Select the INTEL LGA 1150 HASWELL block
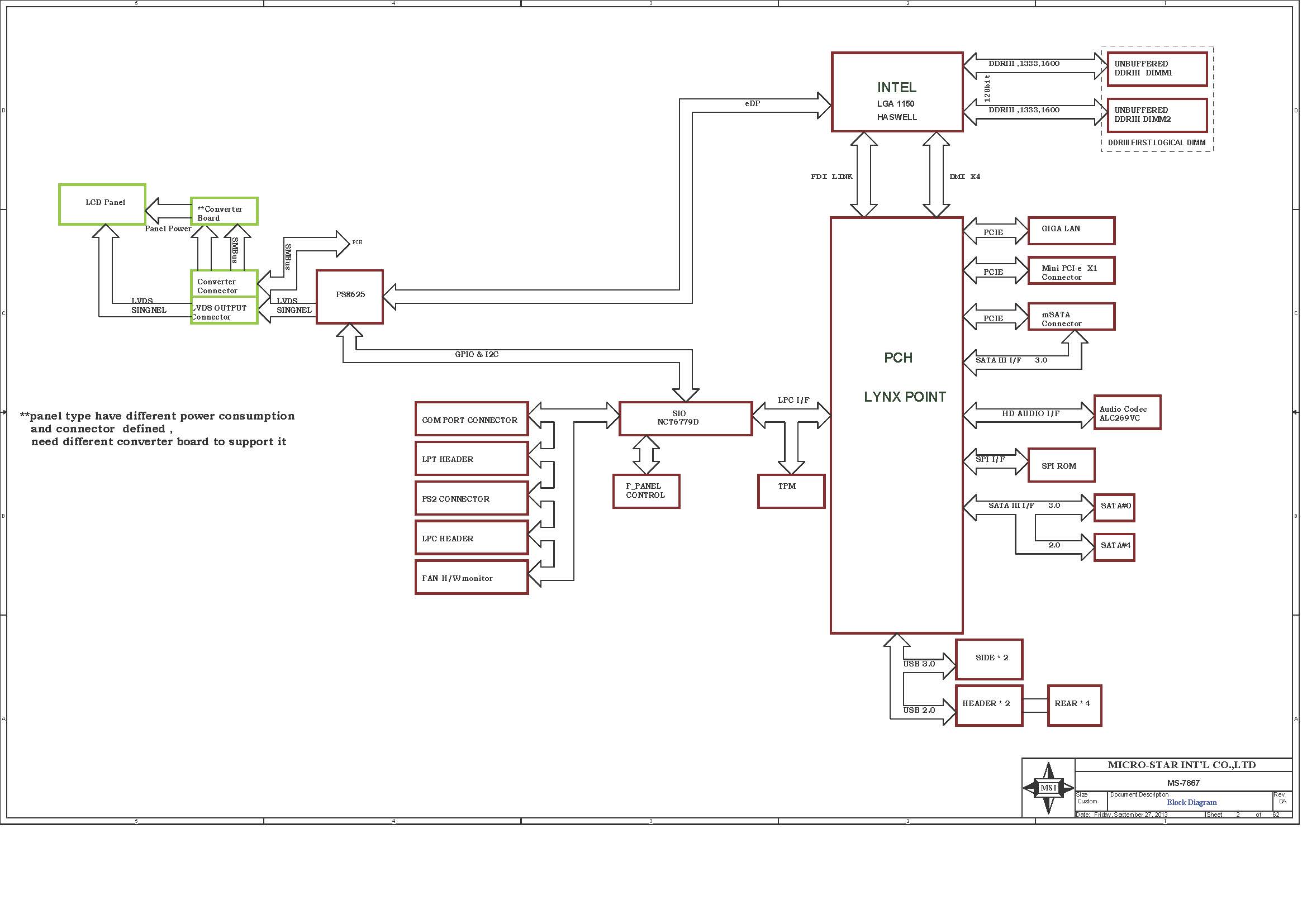The height and width of the screenshot is (924, 1307). click(x=897, y=92)
